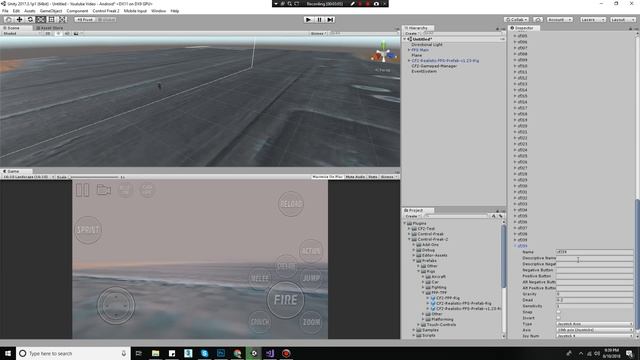Toggle the Pivot/Center handle button
The height and width of the screenshot is (360, 640).
85,20
